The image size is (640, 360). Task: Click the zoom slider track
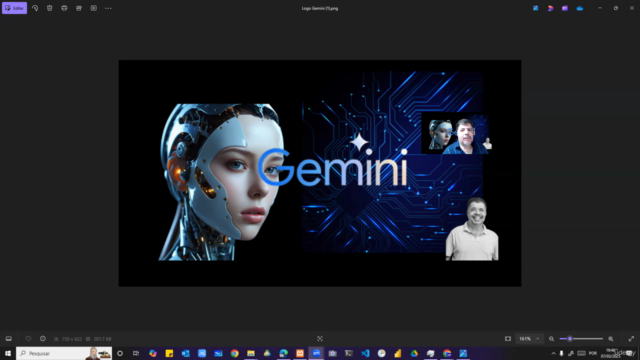coord(581,339)
